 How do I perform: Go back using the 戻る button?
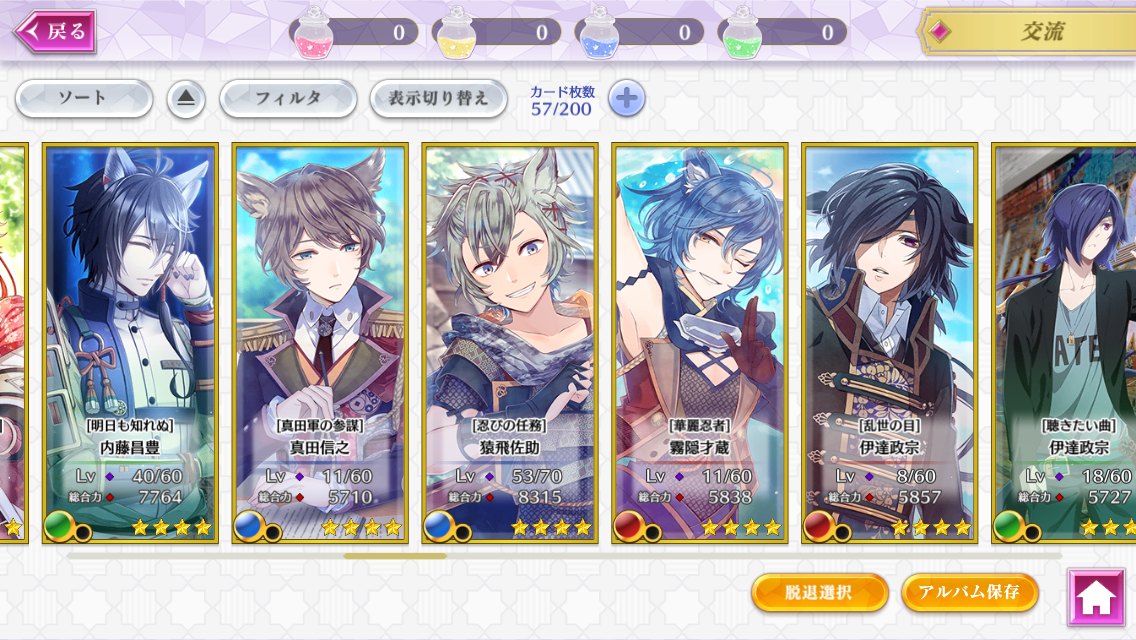(56, 31)
